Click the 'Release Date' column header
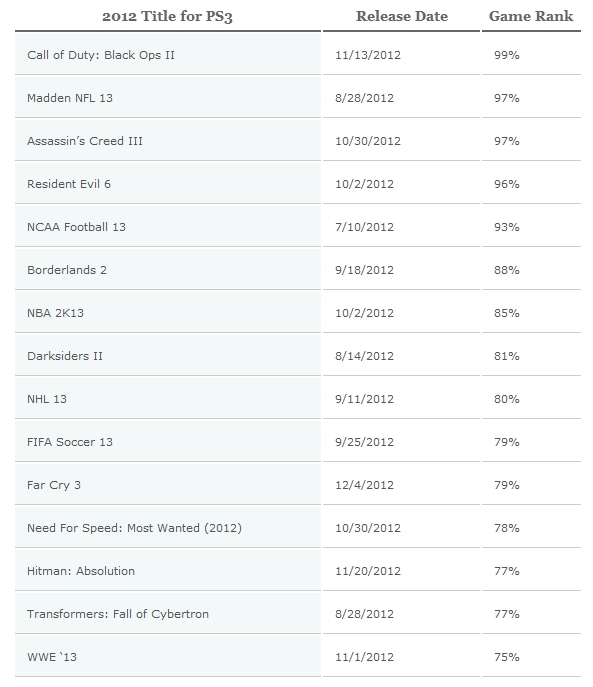593x687 pixels. tap(401, 16)
